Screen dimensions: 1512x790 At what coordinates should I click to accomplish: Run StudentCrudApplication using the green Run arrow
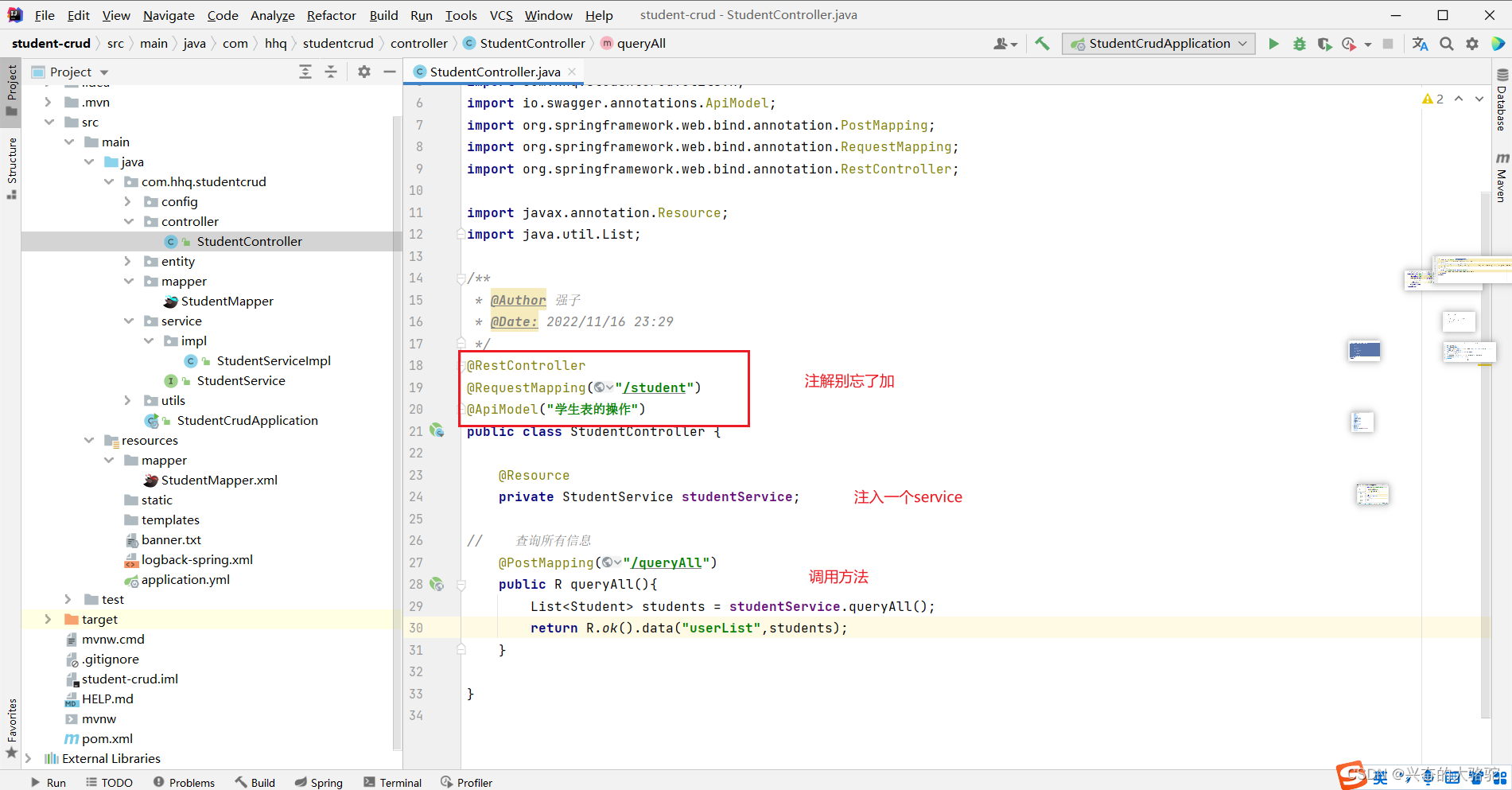[x=1273, y=44]
